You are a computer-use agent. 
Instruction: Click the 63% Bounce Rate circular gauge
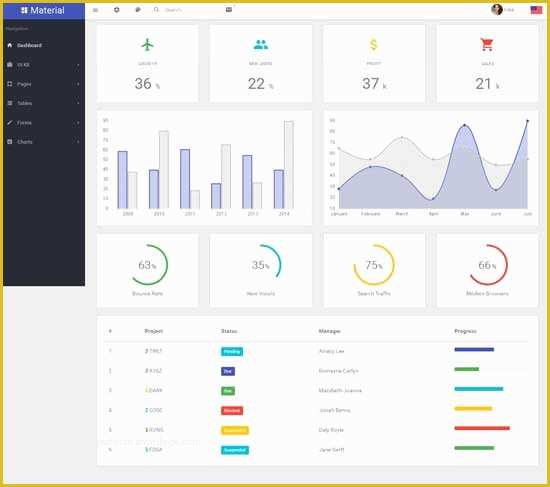(x=148, y=265)
